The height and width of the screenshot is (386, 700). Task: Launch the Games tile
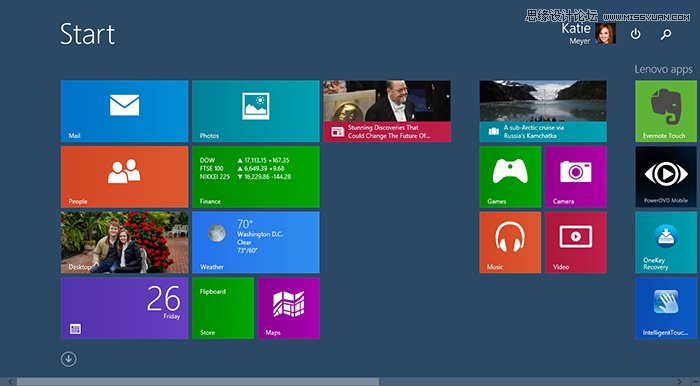tap(510, 177)
